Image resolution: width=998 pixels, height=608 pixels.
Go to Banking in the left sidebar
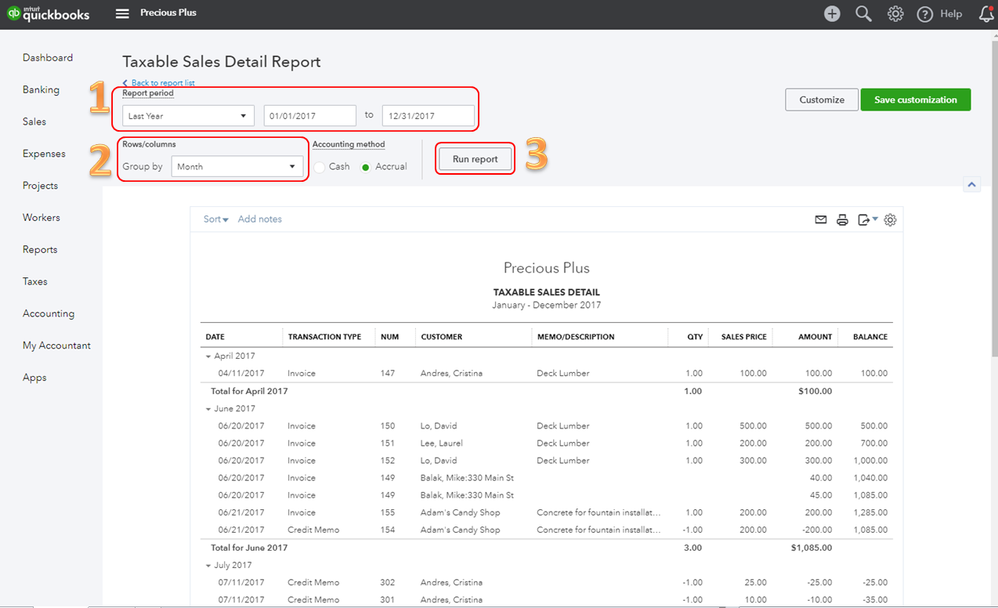pyautogui.click(x=41, y=90)
